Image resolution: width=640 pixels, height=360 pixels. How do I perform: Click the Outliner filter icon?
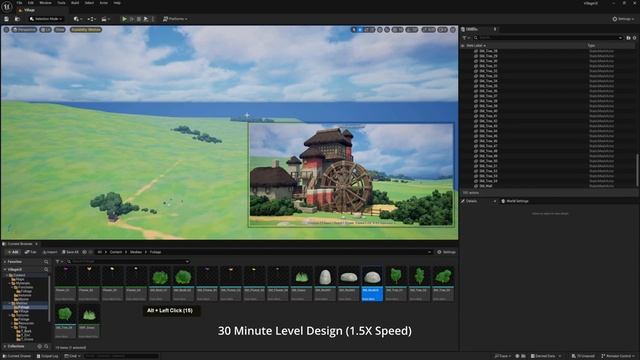pyautogui.click(x=464, y=38)
